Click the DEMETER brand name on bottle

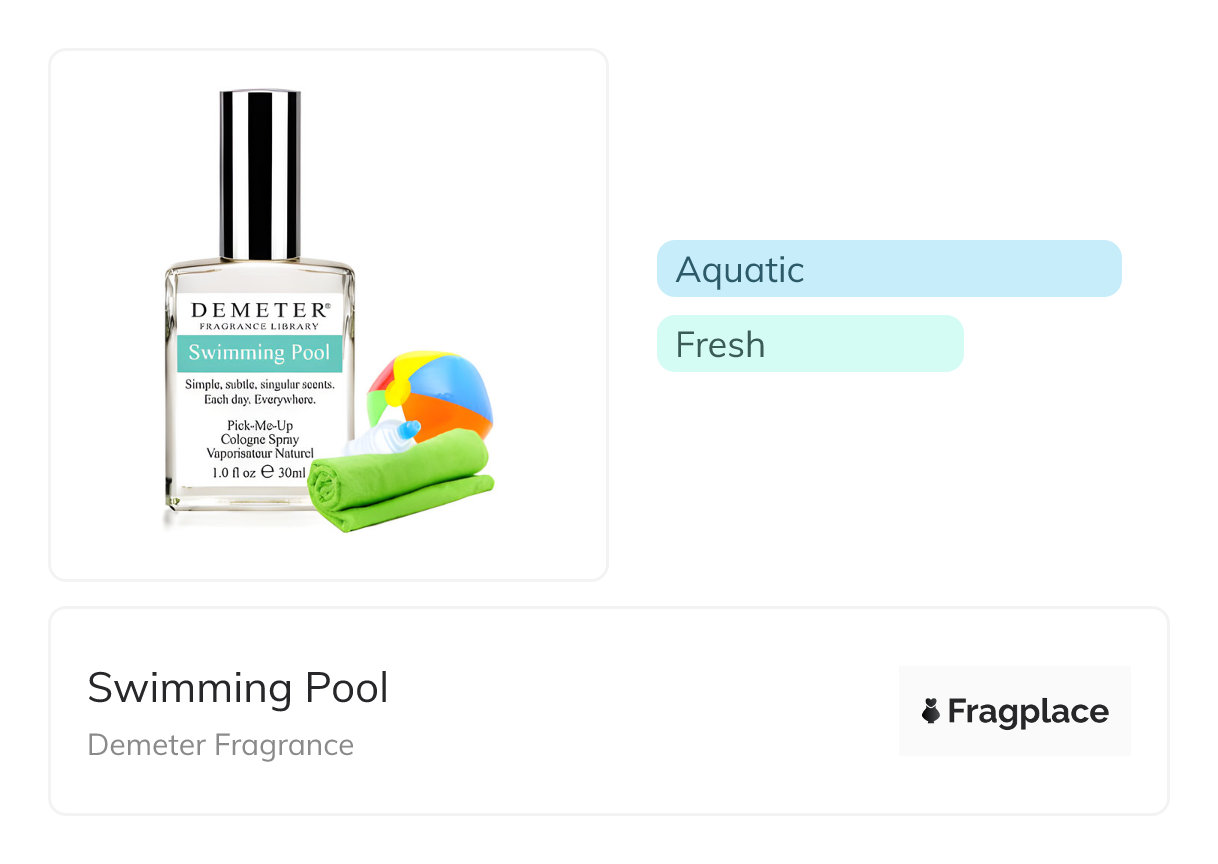point(259,310)
